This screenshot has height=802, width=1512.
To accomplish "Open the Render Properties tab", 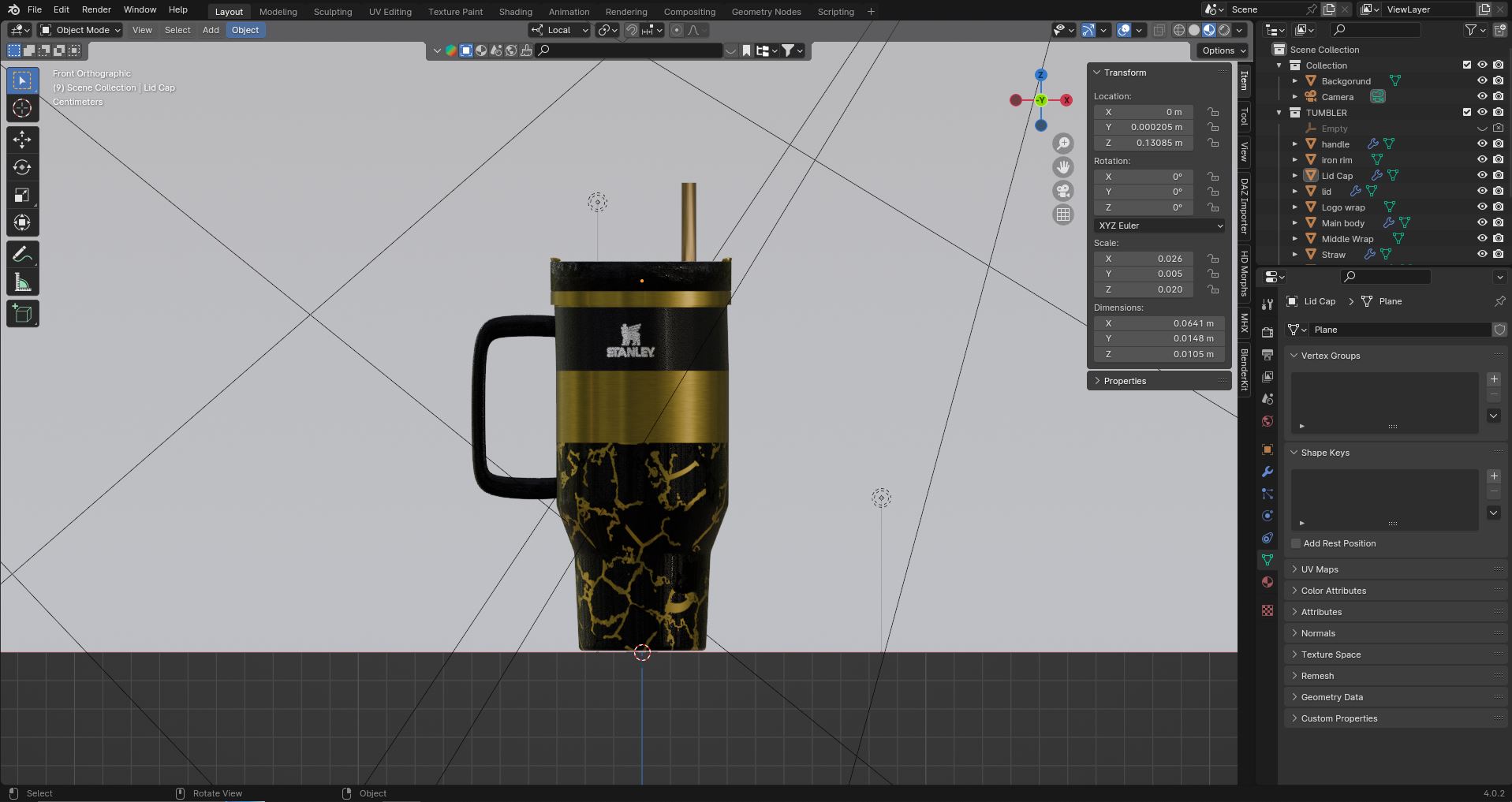I will pyautogui.click(x=1266, y=332).
